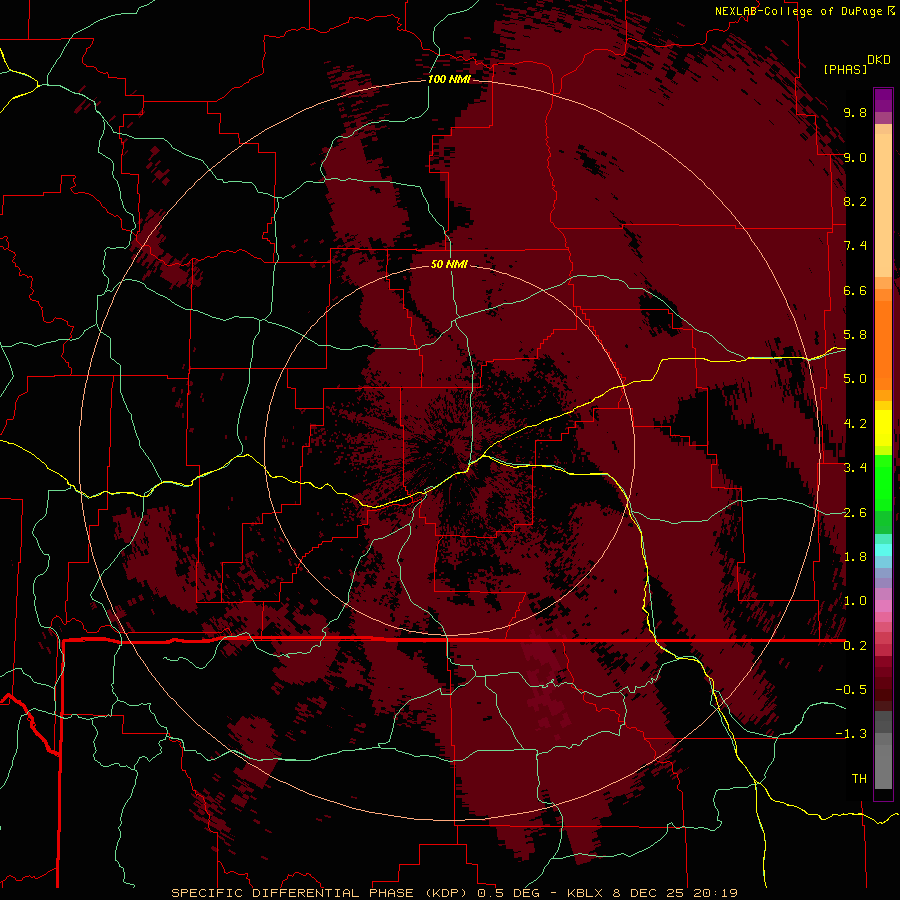Click the cyan segment of the color bar

883,550
